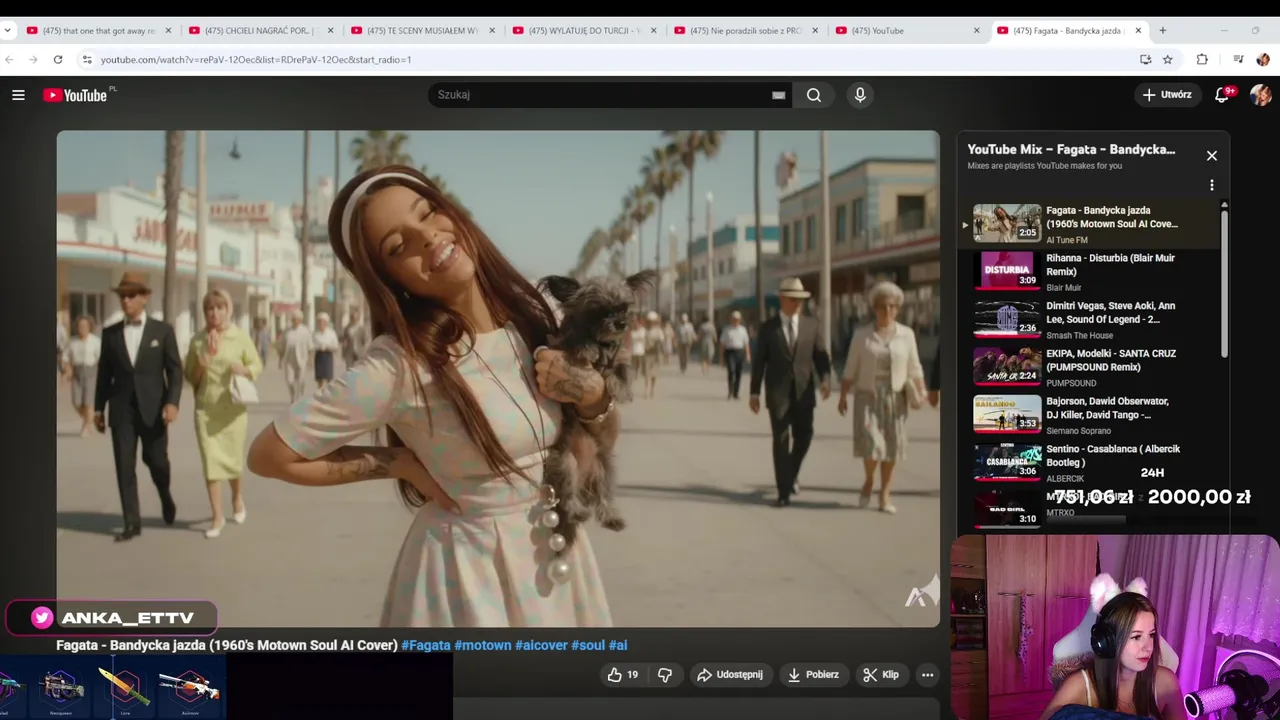Screen dimensions: 1280x720
Task: Click the install or cast icon in address bar
Action: pos(1145,60)
